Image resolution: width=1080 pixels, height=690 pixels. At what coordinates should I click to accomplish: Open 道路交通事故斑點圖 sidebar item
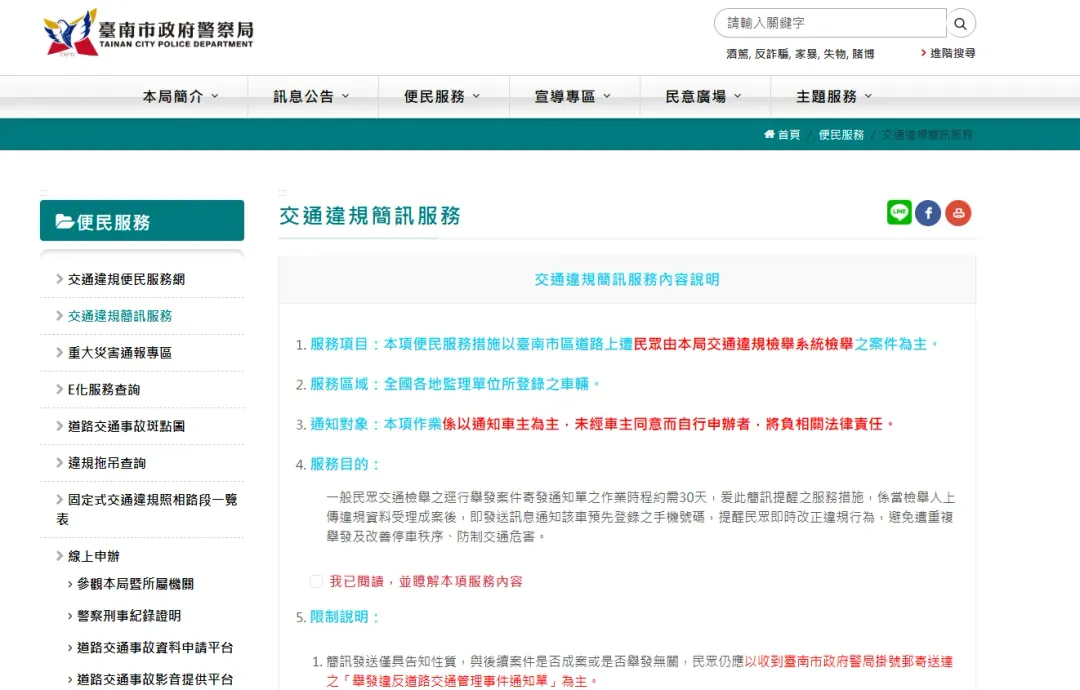click(126, 426)
